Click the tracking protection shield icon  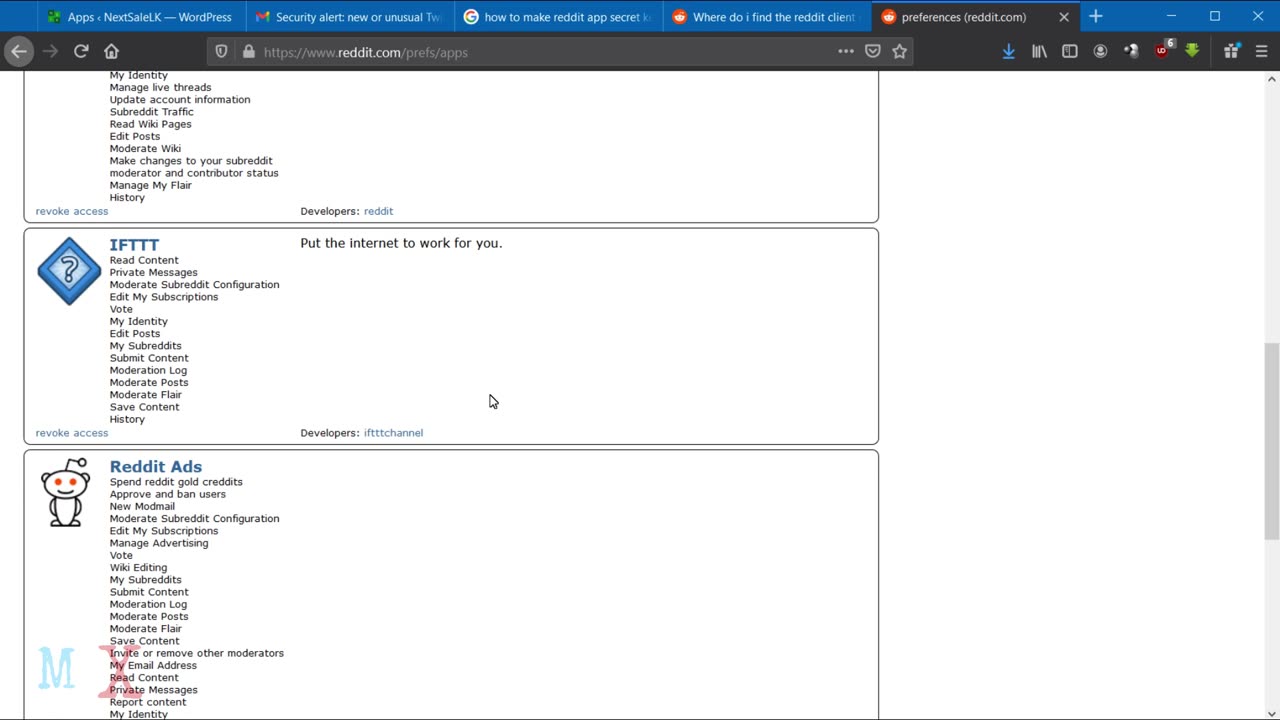coord(222,52)
